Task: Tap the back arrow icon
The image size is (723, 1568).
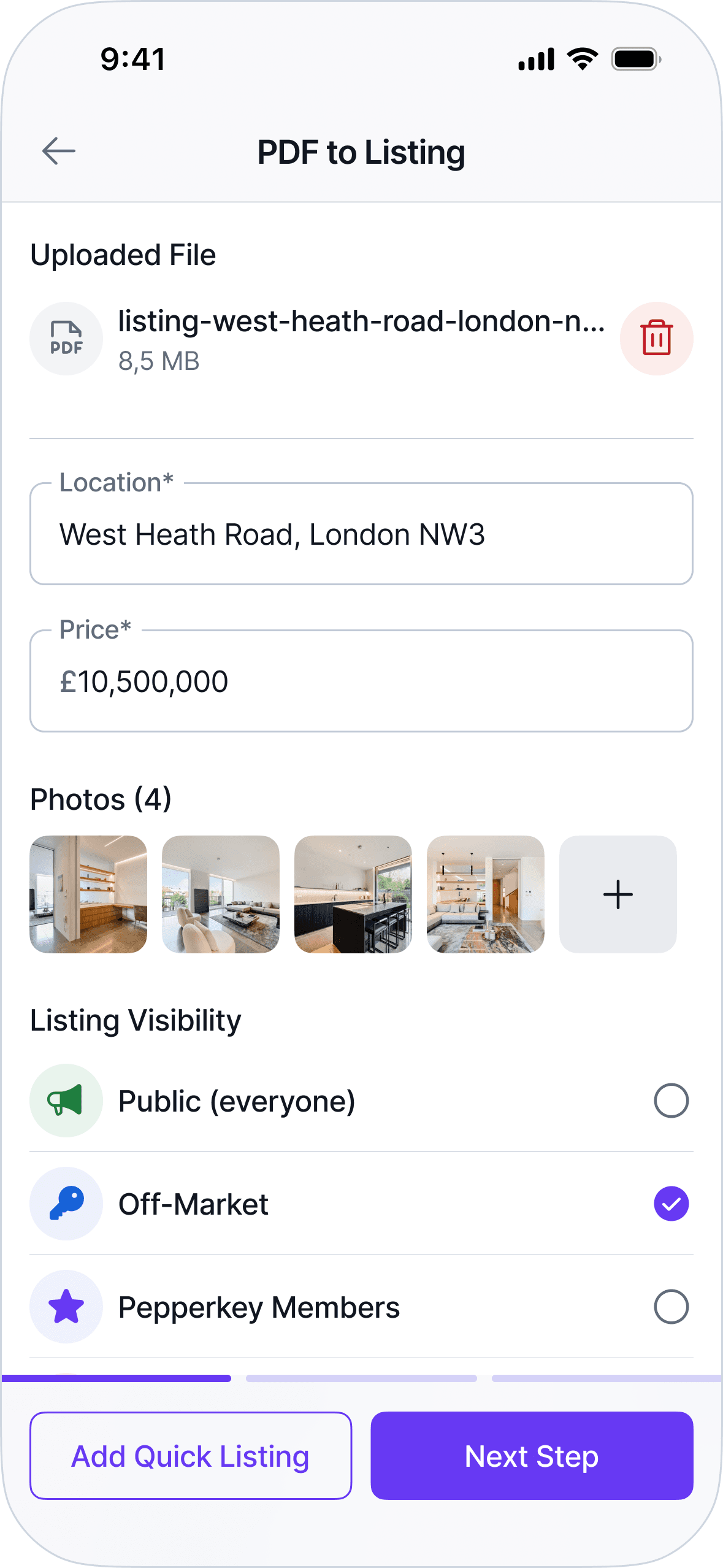Action: tap(59, 151)
